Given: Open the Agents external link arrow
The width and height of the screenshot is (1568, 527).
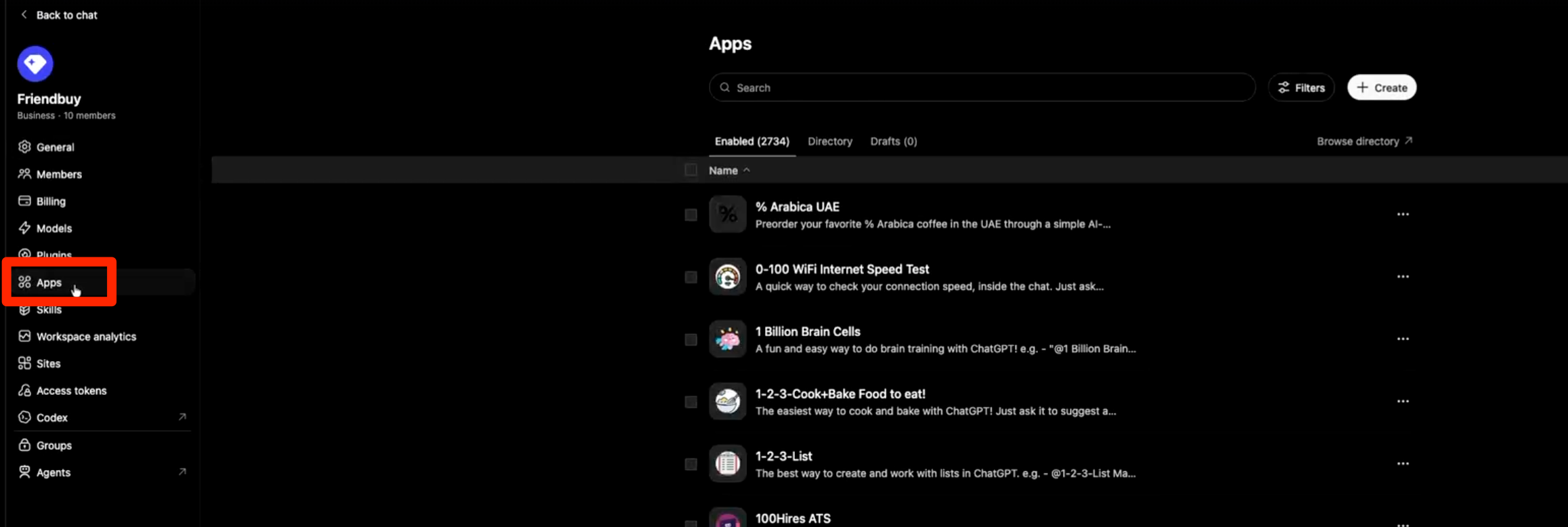Looking at the screenshot, I should pyautogui.click(x=182, y=471).
